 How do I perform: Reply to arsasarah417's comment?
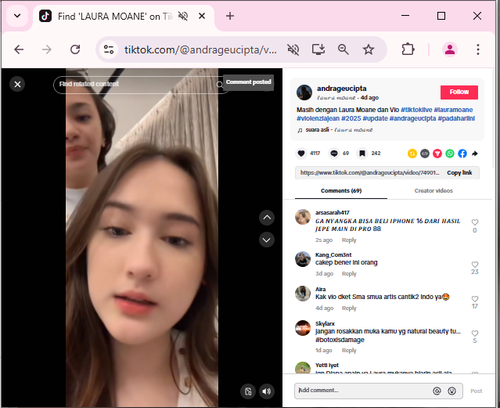point(349,240)
